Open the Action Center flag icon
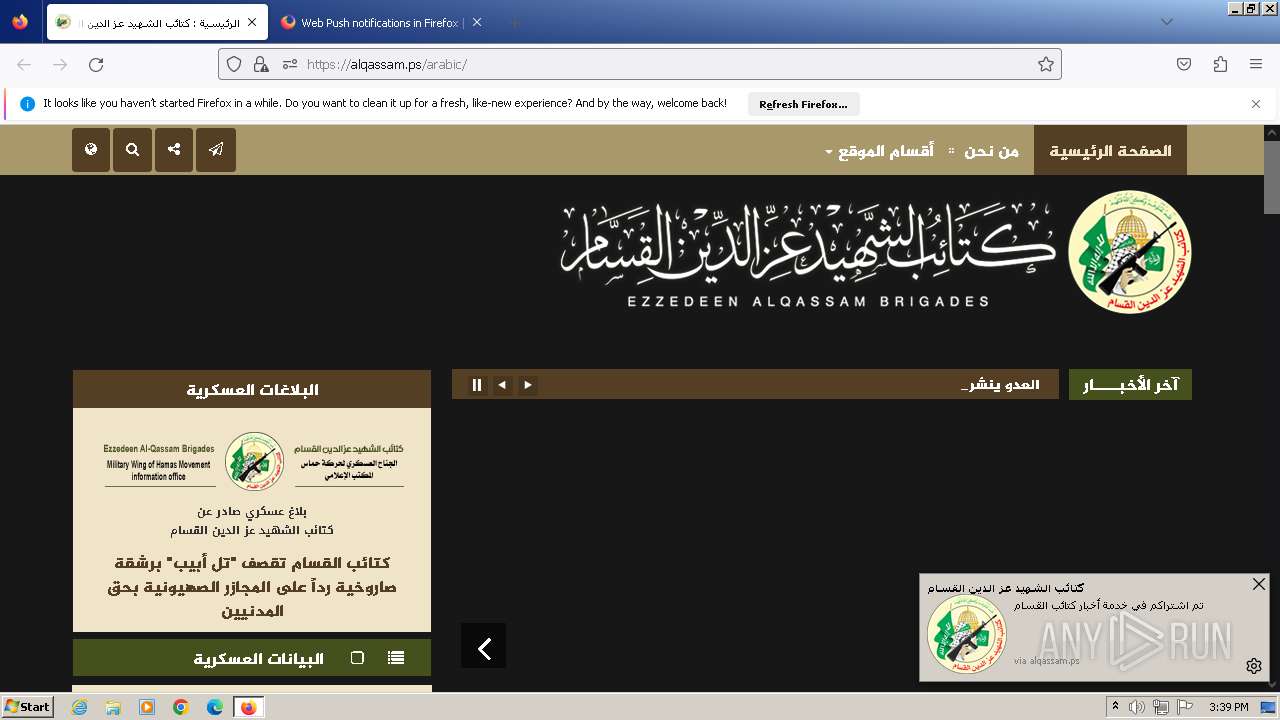This screenshot has height=720, width=1280. tap(1185, 707)
